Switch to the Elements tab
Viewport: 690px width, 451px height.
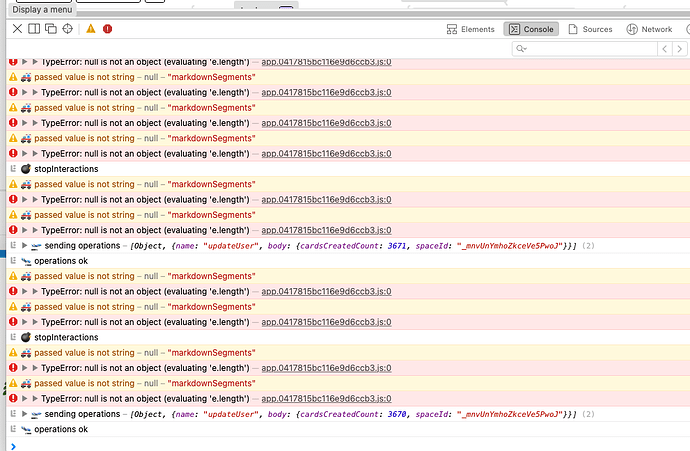(x=470, y=29)
